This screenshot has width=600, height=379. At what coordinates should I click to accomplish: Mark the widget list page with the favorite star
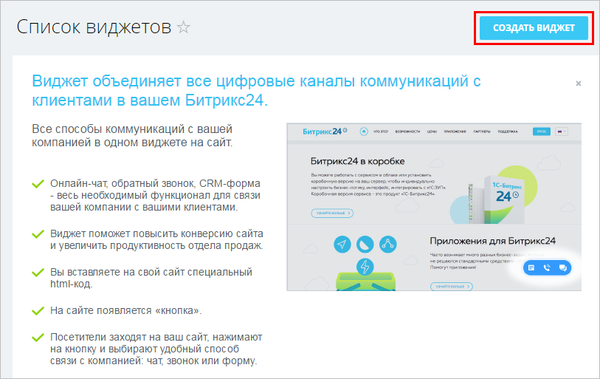tap(184, 27)
